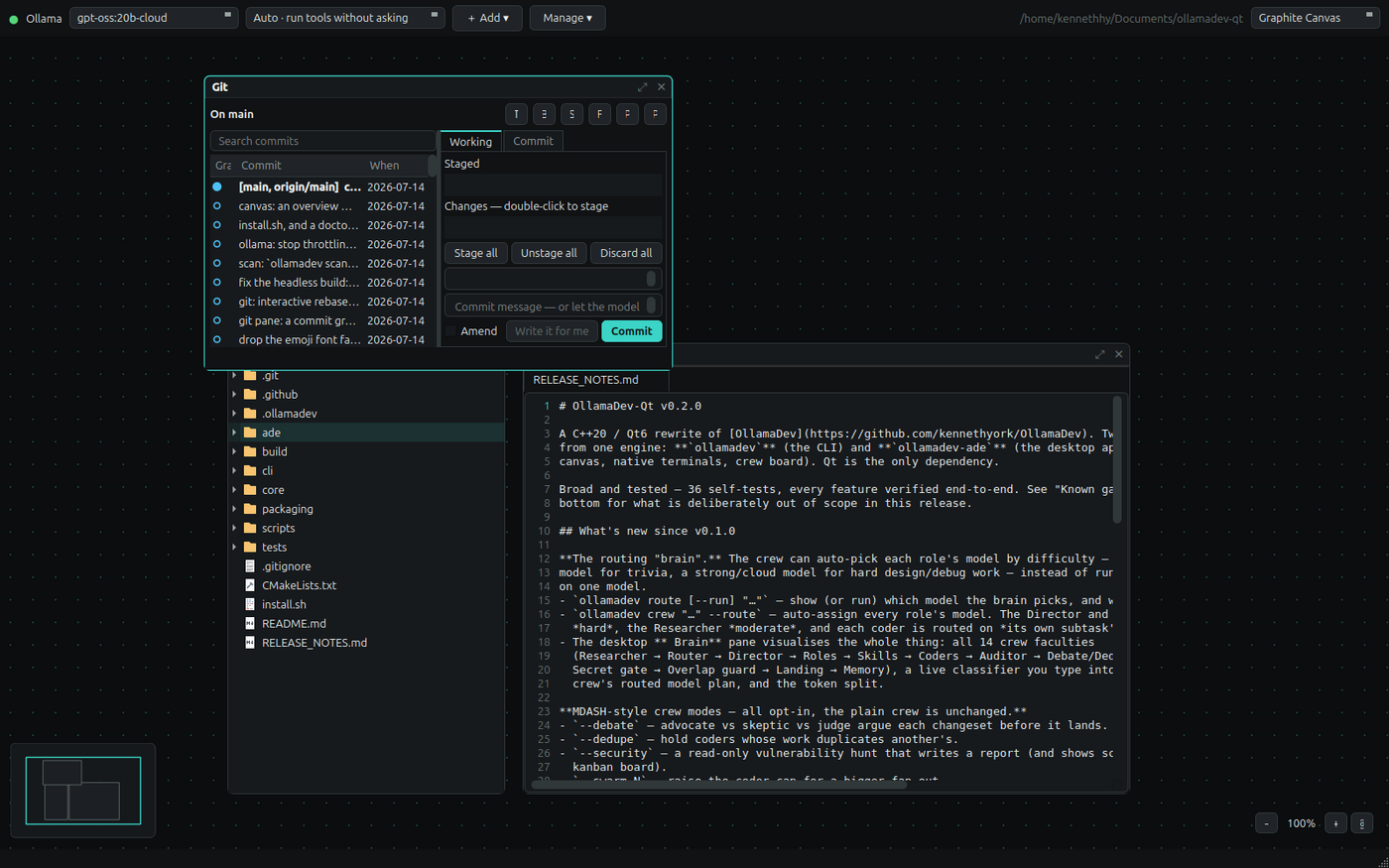Image resolution: width=1389 pixels, height=868 pixels.
Task: Click the 'T' button in Git toolbar
Action: 516,114
